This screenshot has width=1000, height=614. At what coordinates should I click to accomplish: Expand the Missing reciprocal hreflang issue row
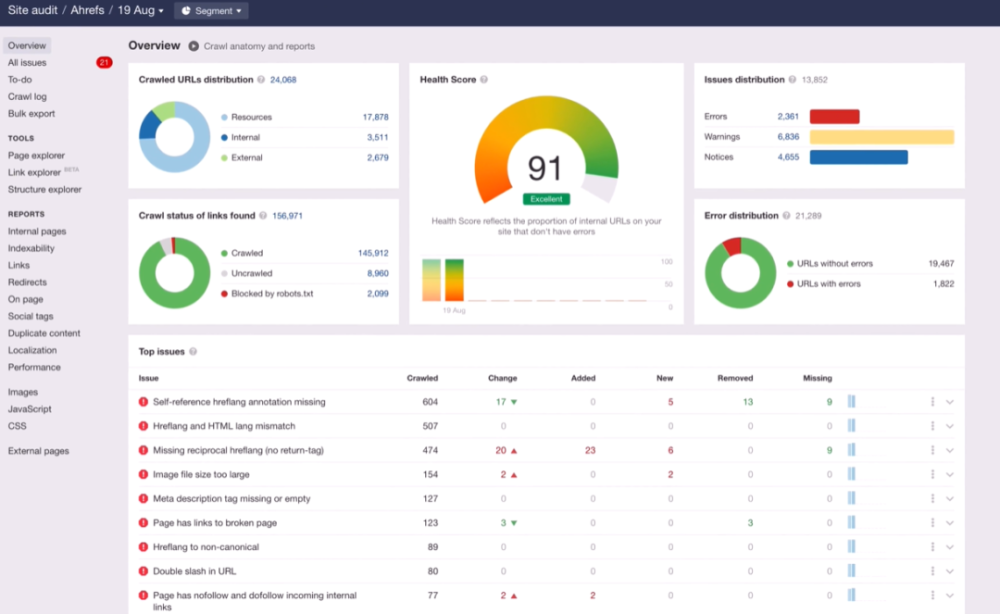coord(949,451)
